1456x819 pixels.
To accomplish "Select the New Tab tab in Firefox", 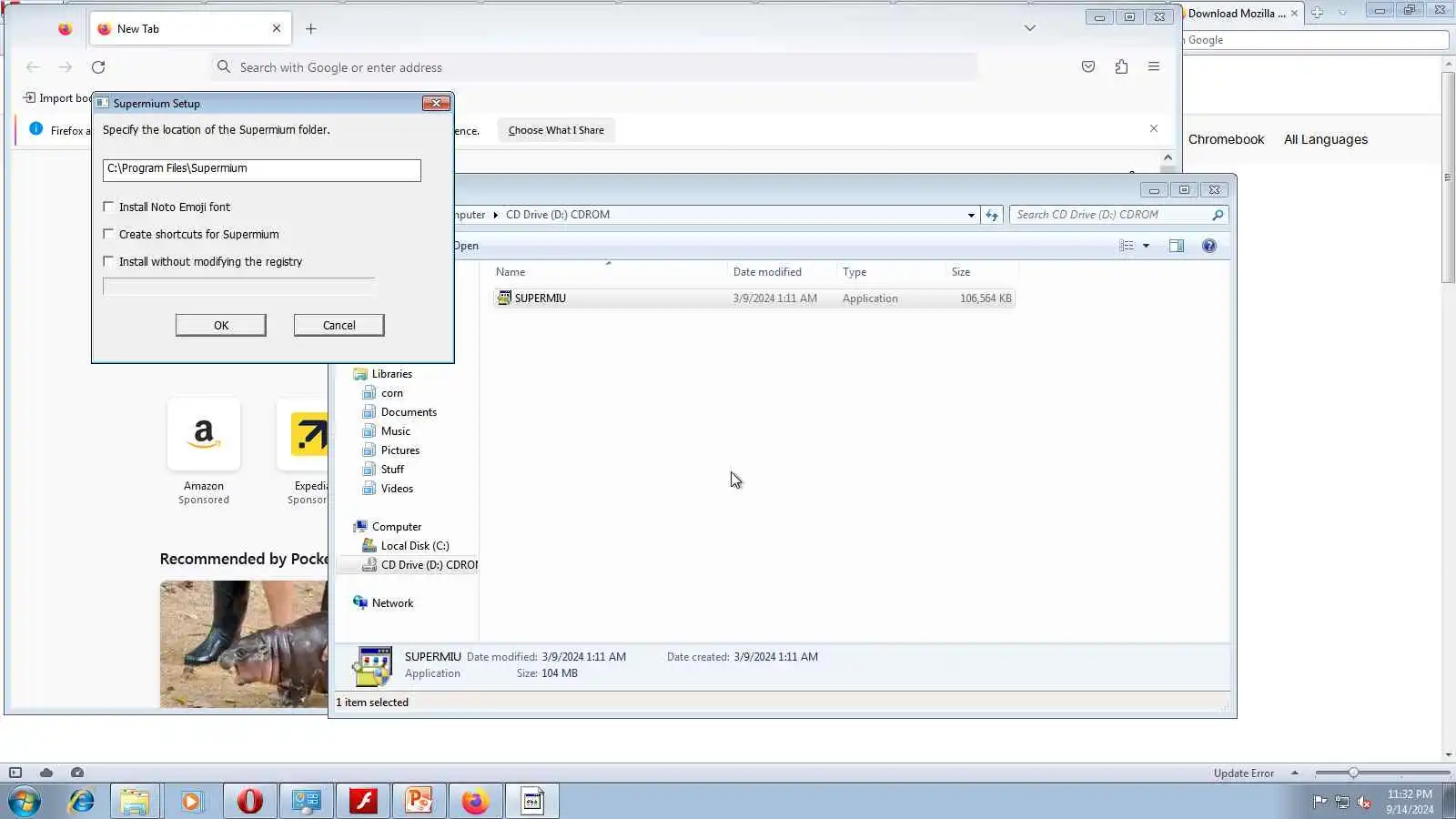I will (191, 28).
